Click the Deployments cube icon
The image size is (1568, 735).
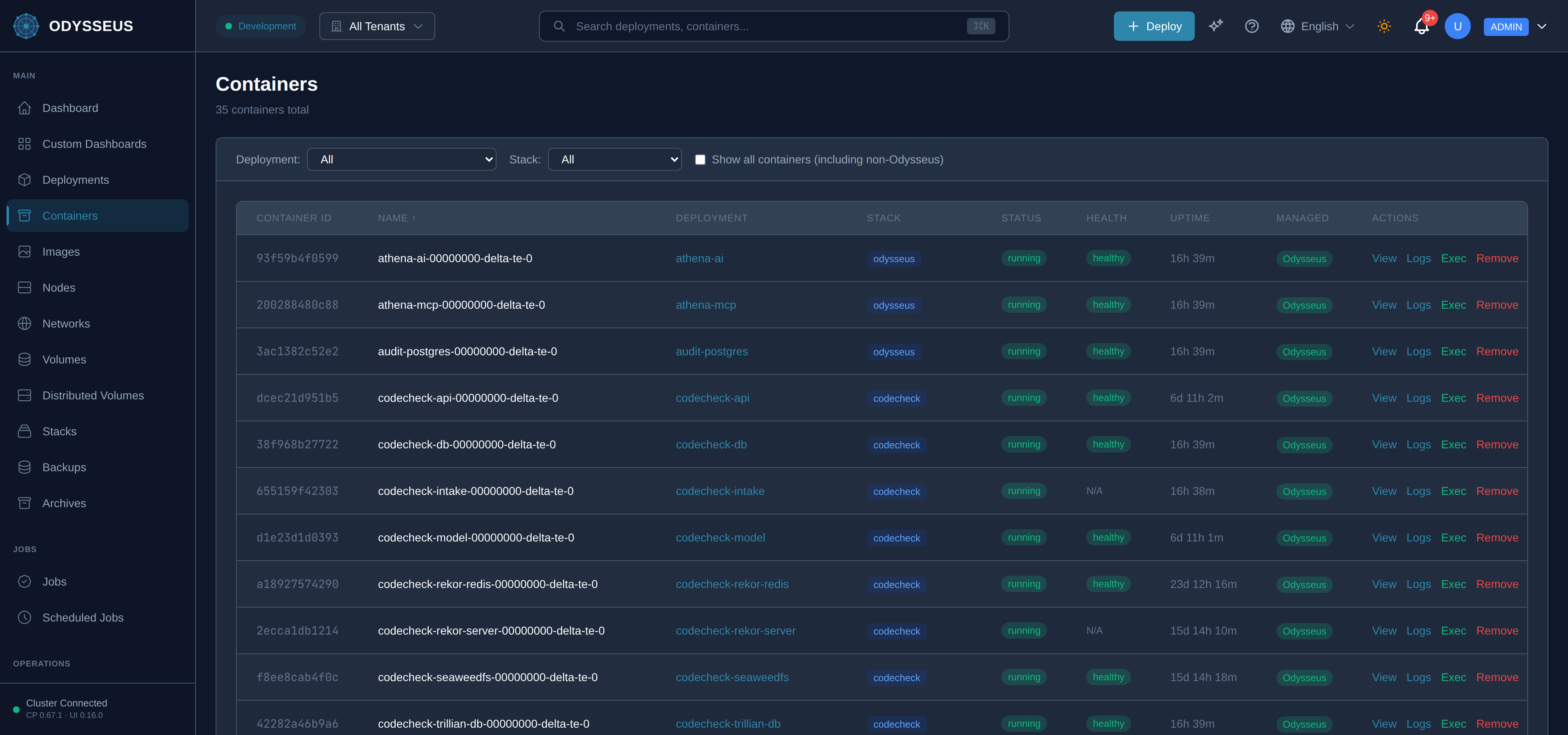coord(24,180)
